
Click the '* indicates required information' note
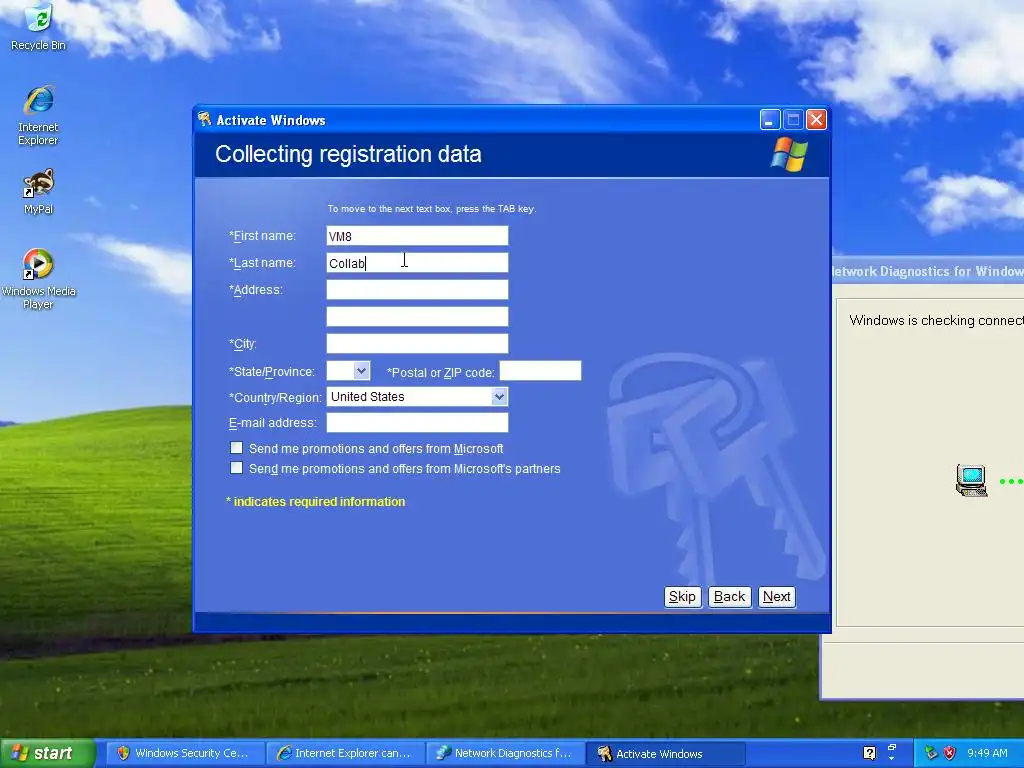(315, 502)
